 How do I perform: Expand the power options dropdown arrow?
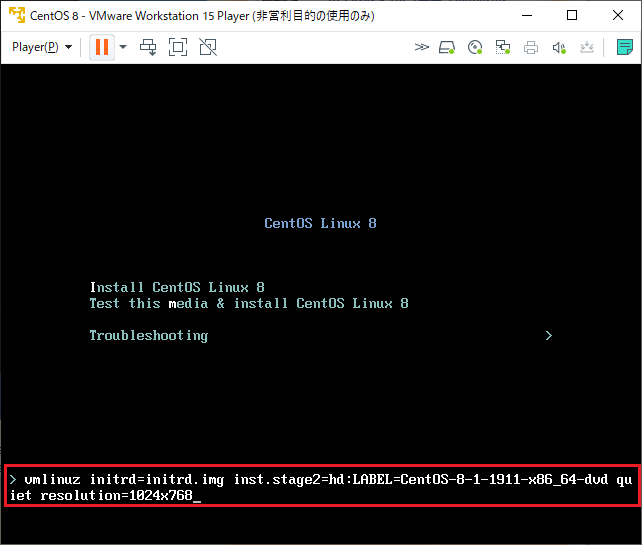(x=123, y=47)
